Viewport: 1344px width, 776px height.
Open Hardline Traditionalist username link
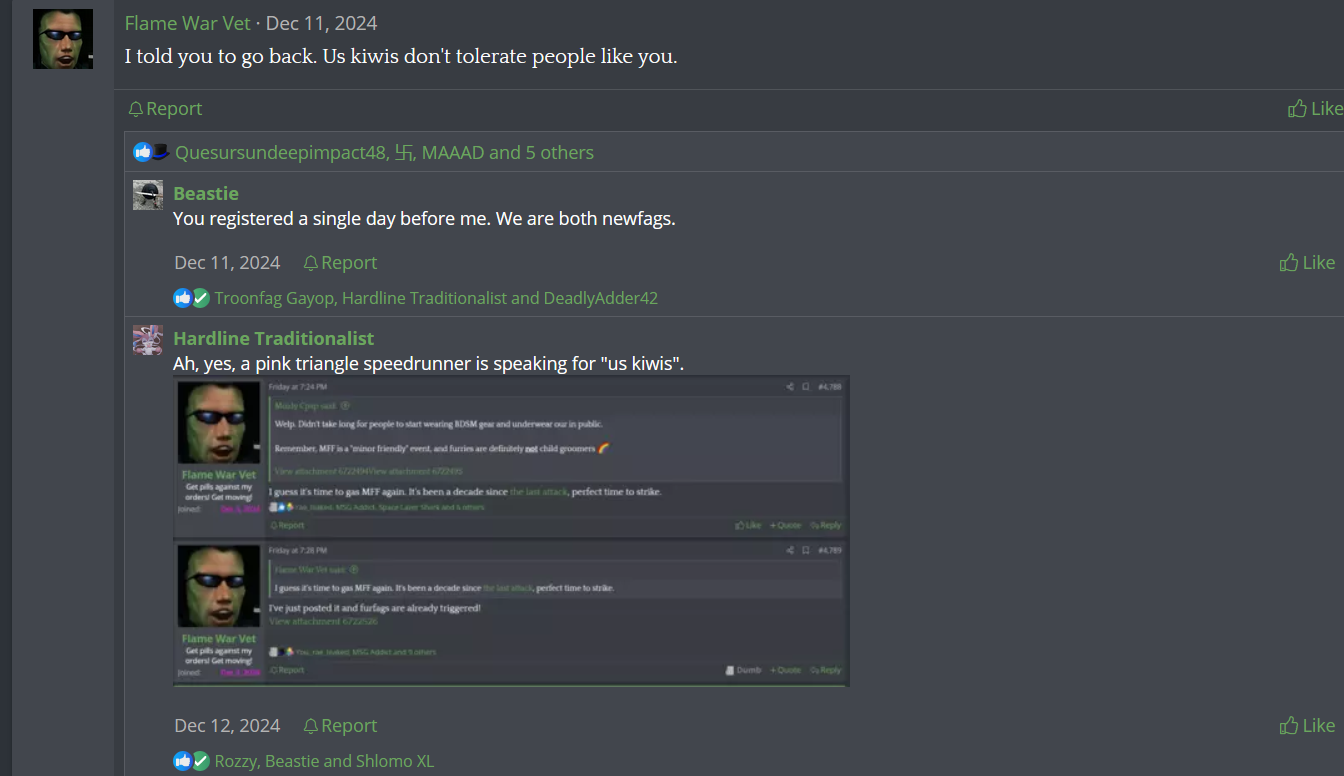(x=274, y=338)
